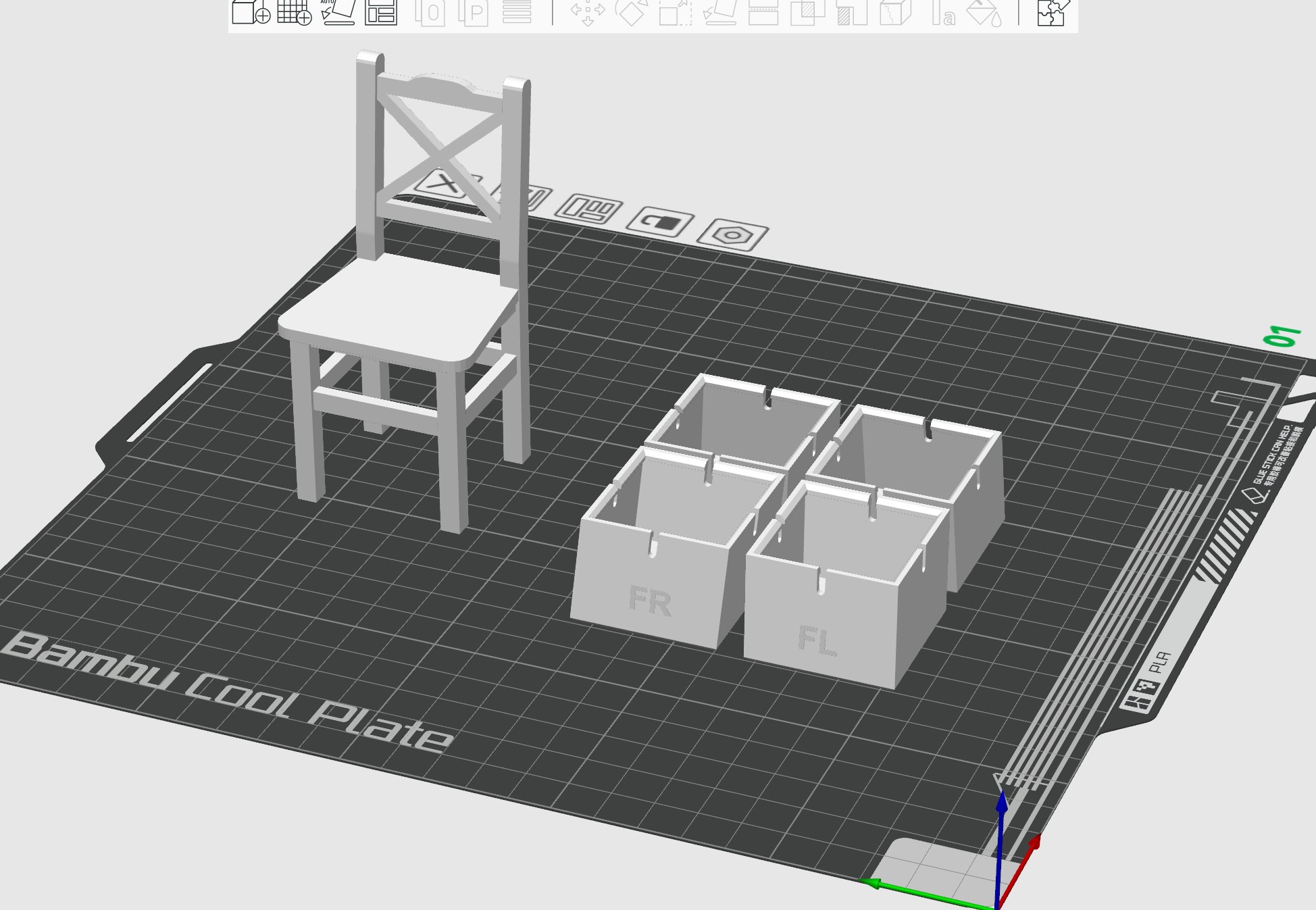Select the Scale tool icon

point(675,12)
